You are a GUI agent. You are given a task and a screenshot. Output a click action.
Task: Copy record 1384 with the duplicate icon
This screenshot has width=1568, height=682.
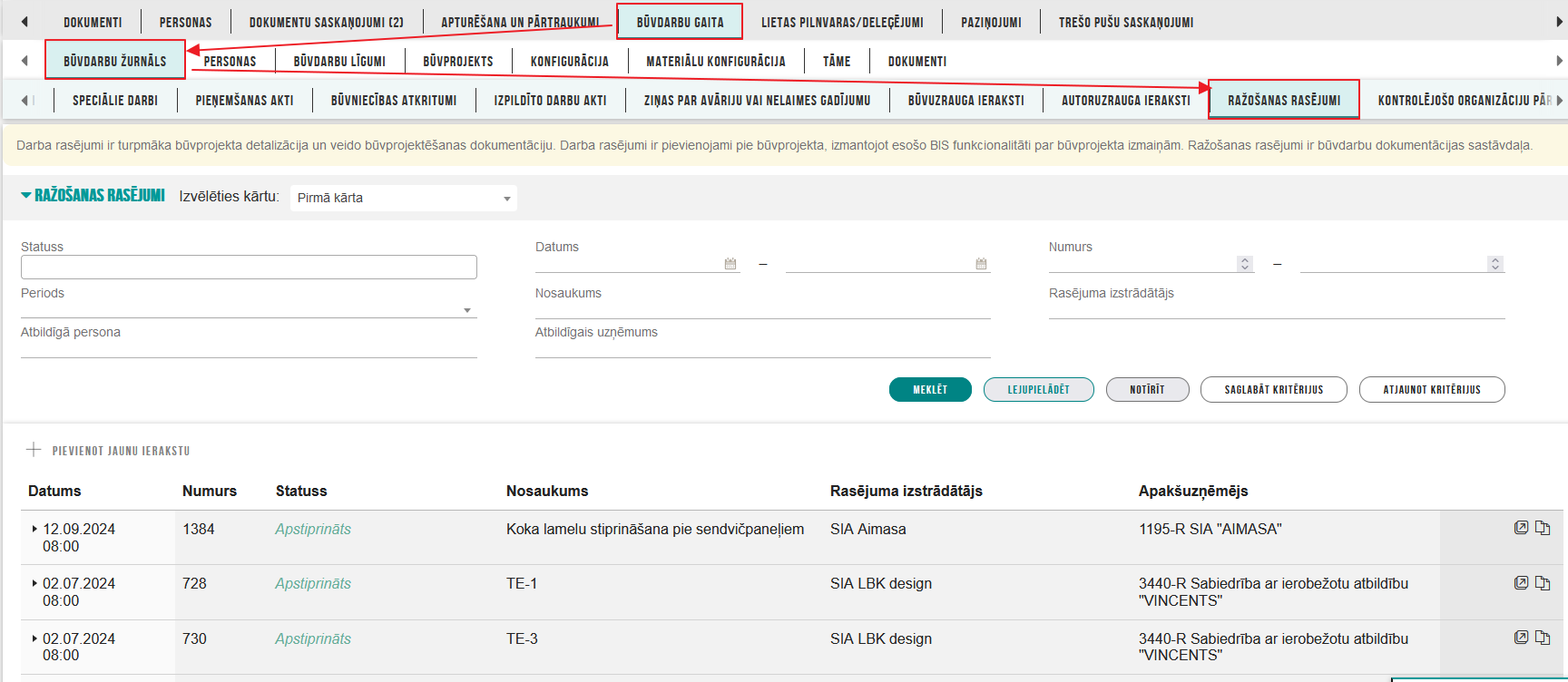[1543, 528]
